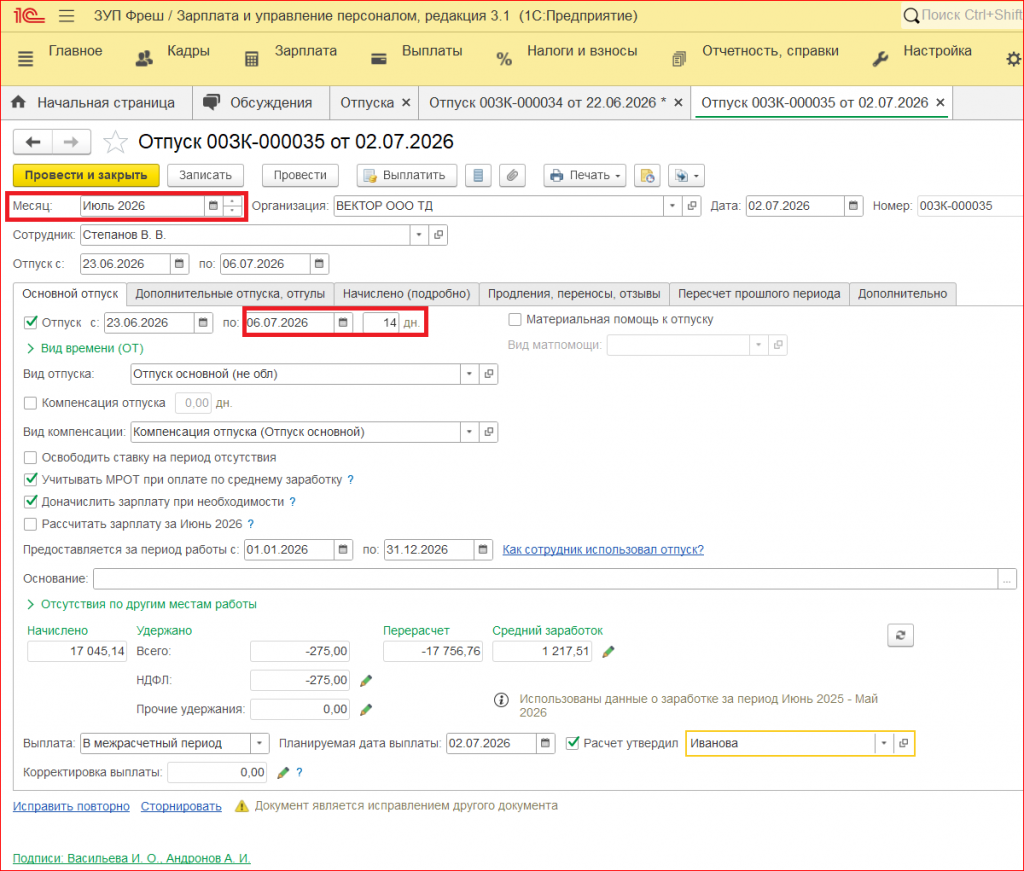Screen dimensions: 1024x871
Task: Click the Сторнировать link
Action: (x=181, y=806)
